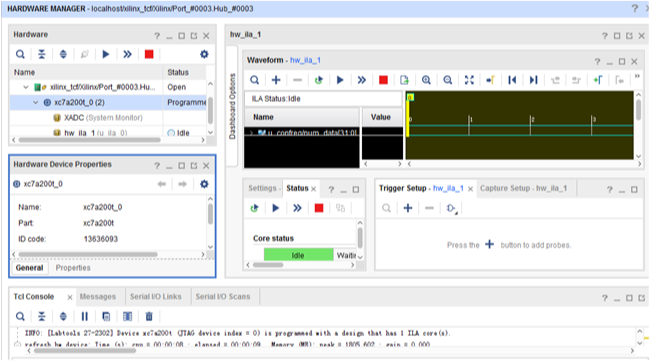Screen dimensions: 651x362
Task: Zoom fit the waveform view
Action: pyautogui.click(x=469, y=80)
